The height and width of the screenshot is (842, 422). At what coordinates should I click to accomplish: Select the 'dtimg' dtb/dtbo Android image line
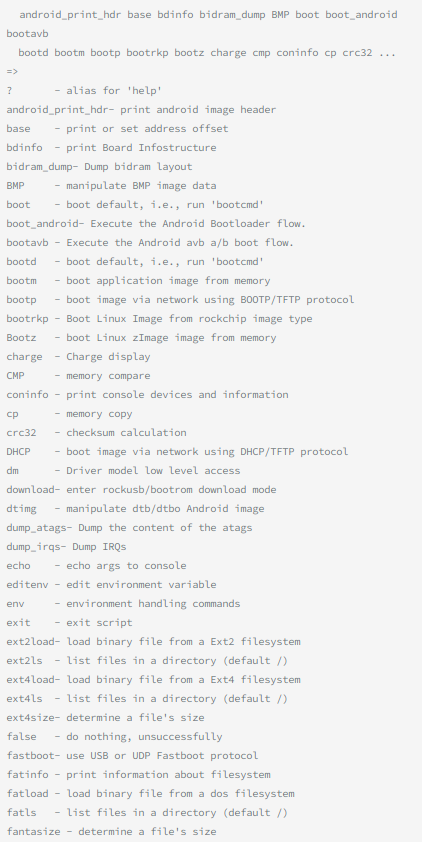click(135, 509)
